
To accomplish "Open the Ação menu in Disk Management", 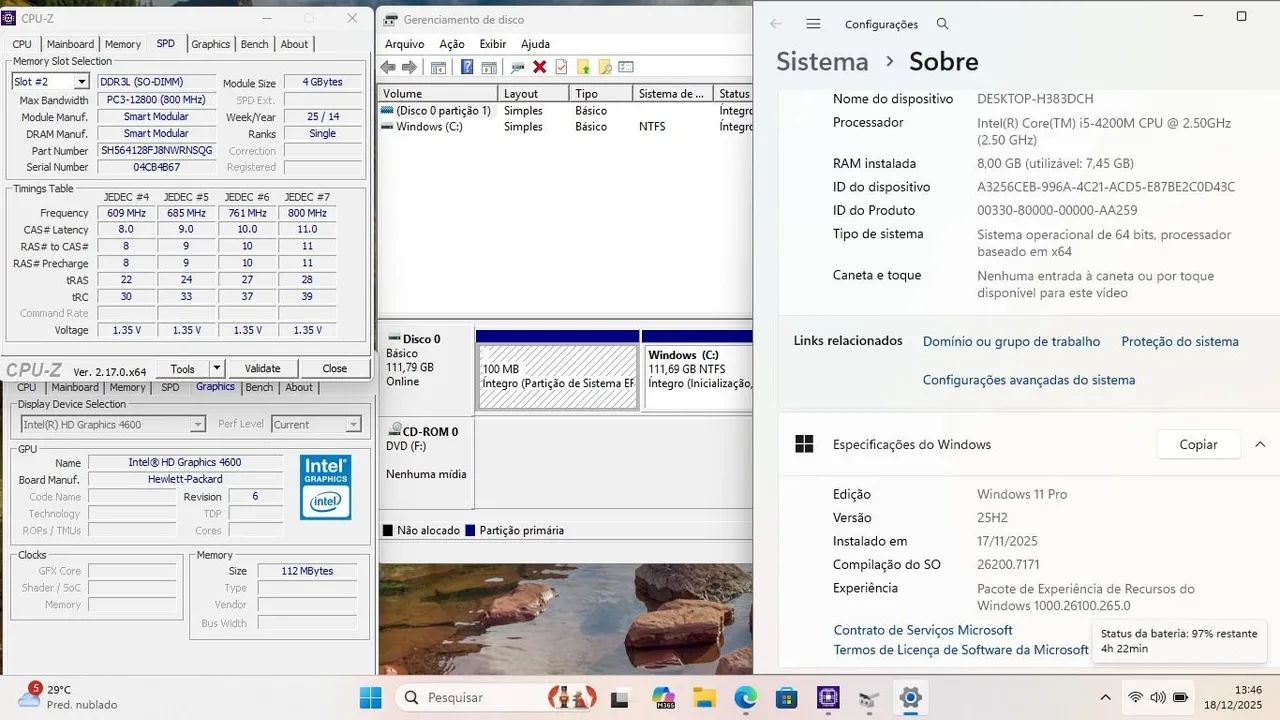I will [451, 44].
